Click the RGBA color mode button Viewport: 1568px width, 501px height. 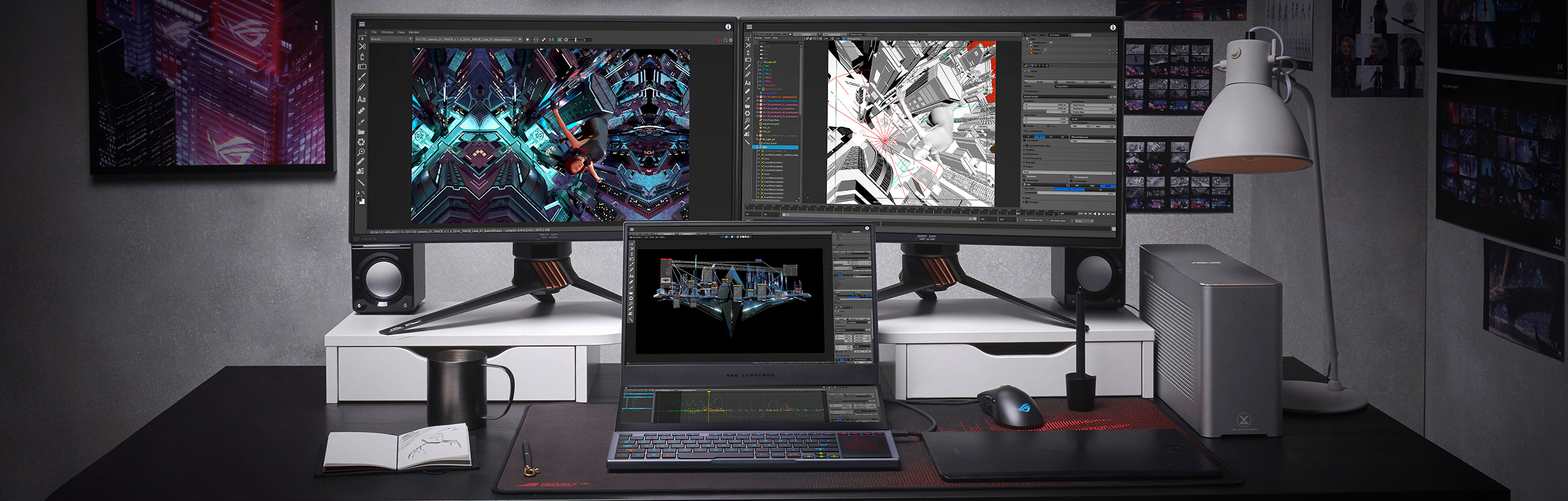coord(1106,186)
